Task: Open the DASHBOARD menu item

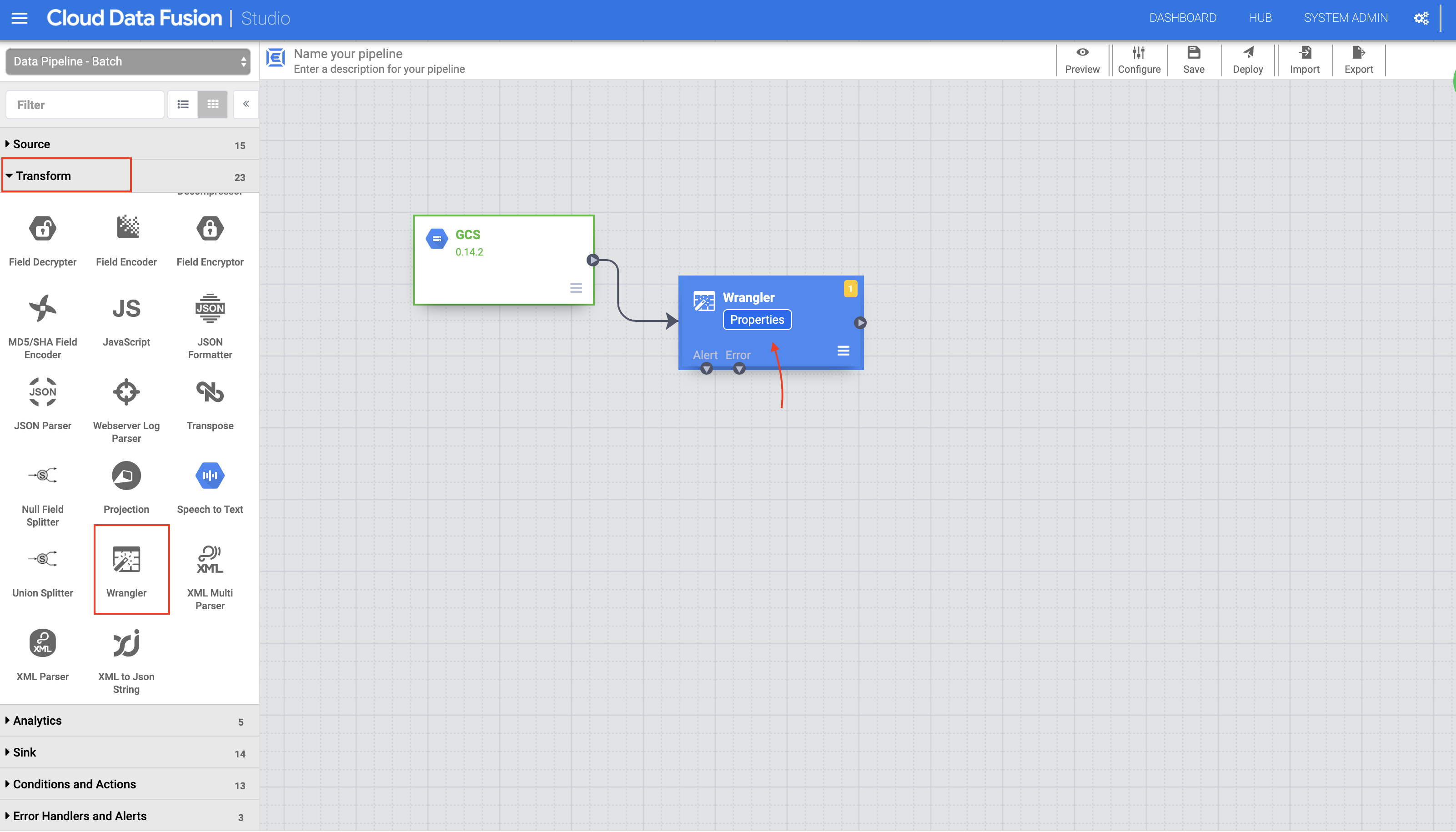Action: tap(1183, 18)
